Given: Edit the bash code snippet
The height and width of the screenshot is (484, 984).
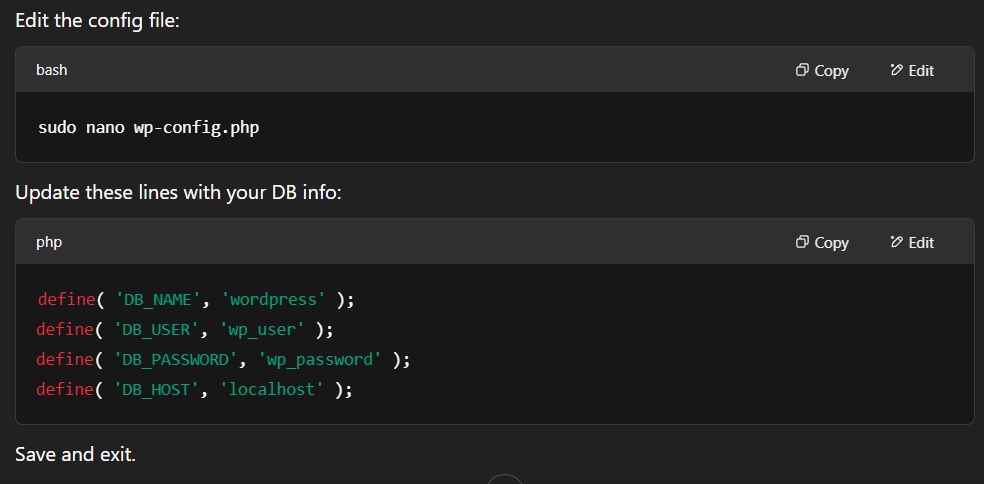Looking at the screenshot, I should pyautogui.click(x=912, y=71).
